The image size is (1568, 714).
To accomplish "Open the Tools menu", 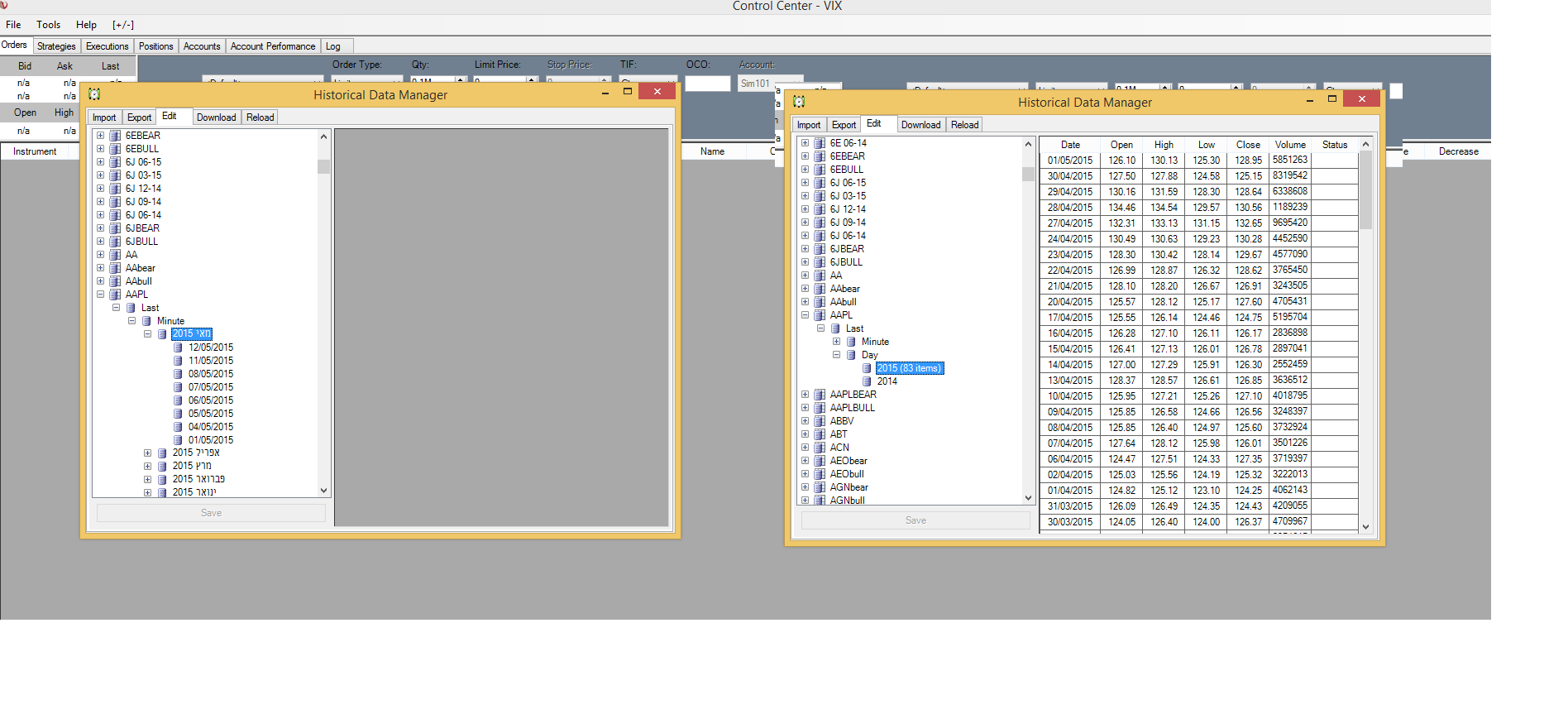I will tap(48, 25).
